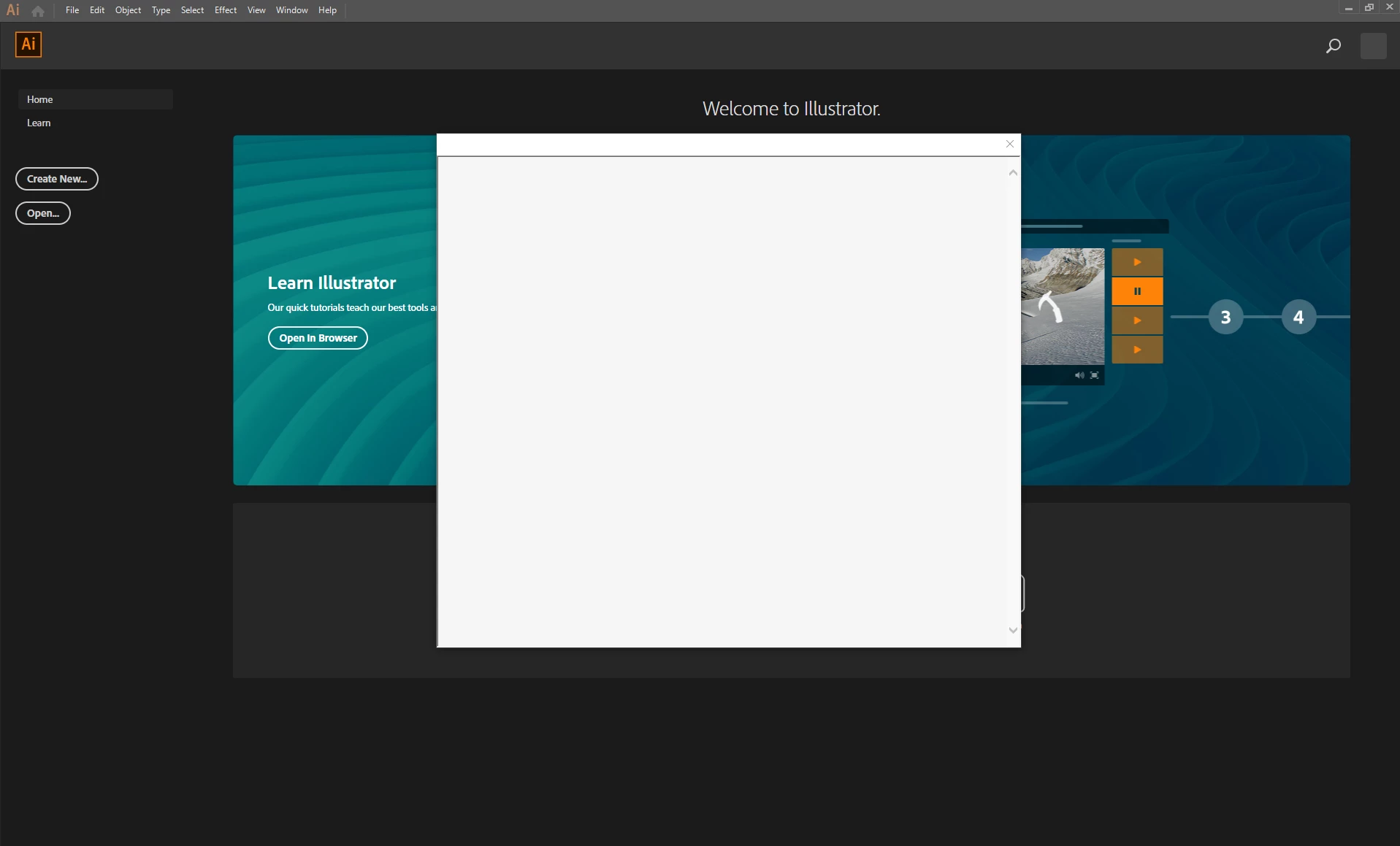The height and width of the screenshot is (846, 1400).
Task: Click the Create New... button
Action: [x=57, y=179]
